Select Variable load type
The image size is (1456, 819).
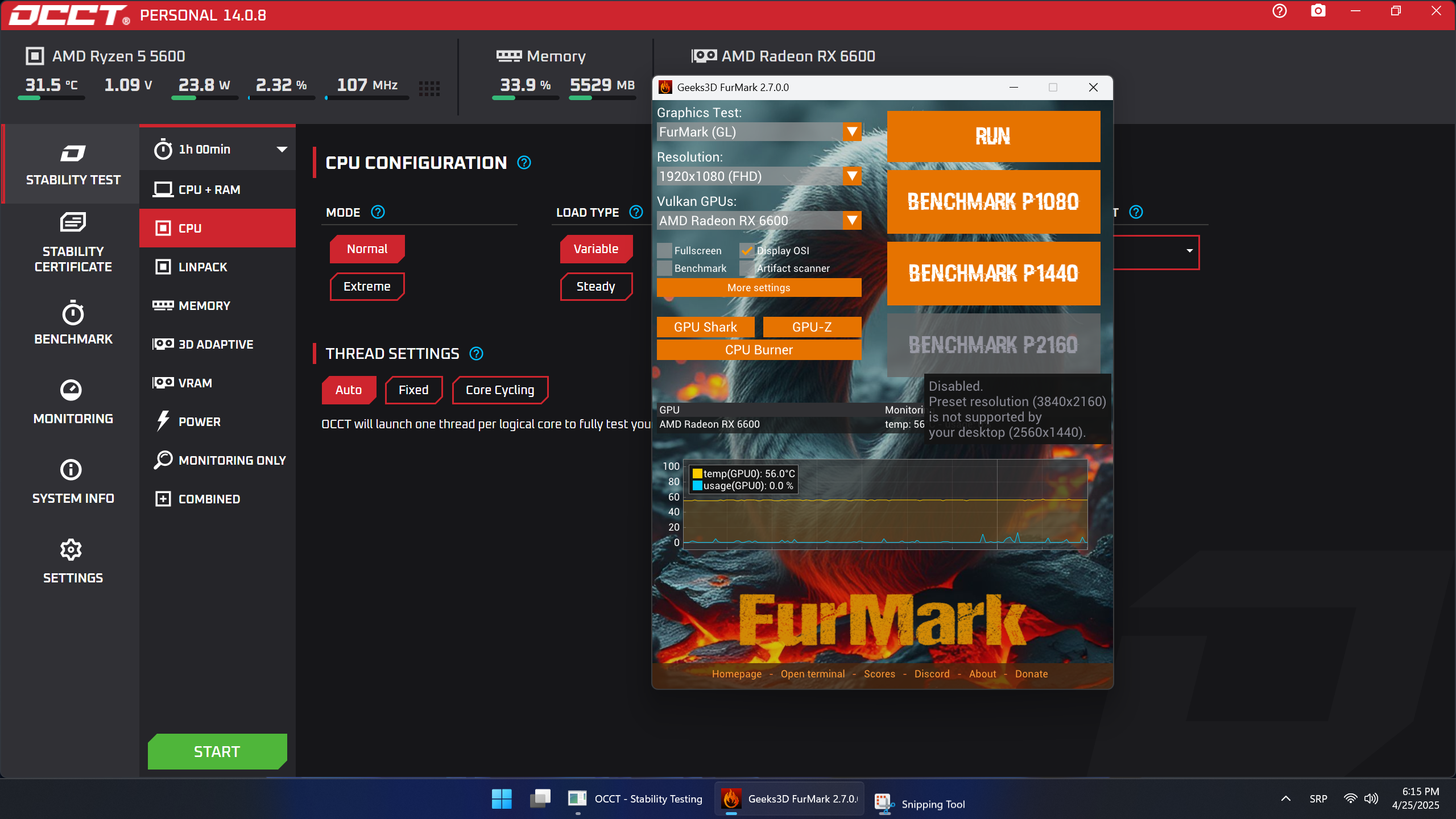pyautogui.click(x=596, y=249)
